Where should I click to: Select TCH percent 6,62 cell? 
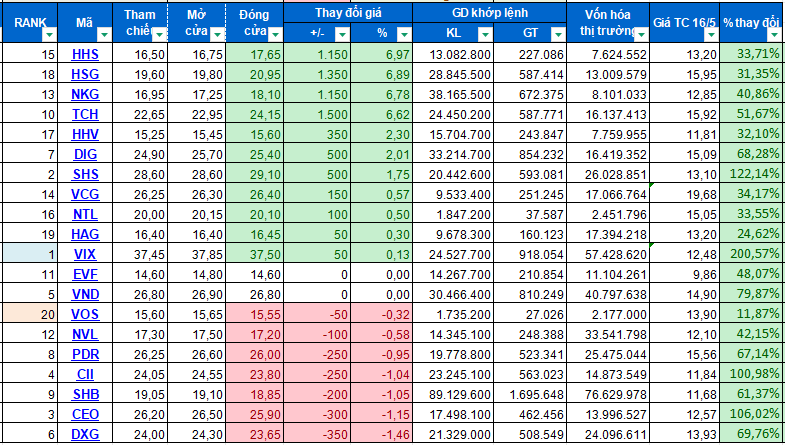(x=381, y=114)
